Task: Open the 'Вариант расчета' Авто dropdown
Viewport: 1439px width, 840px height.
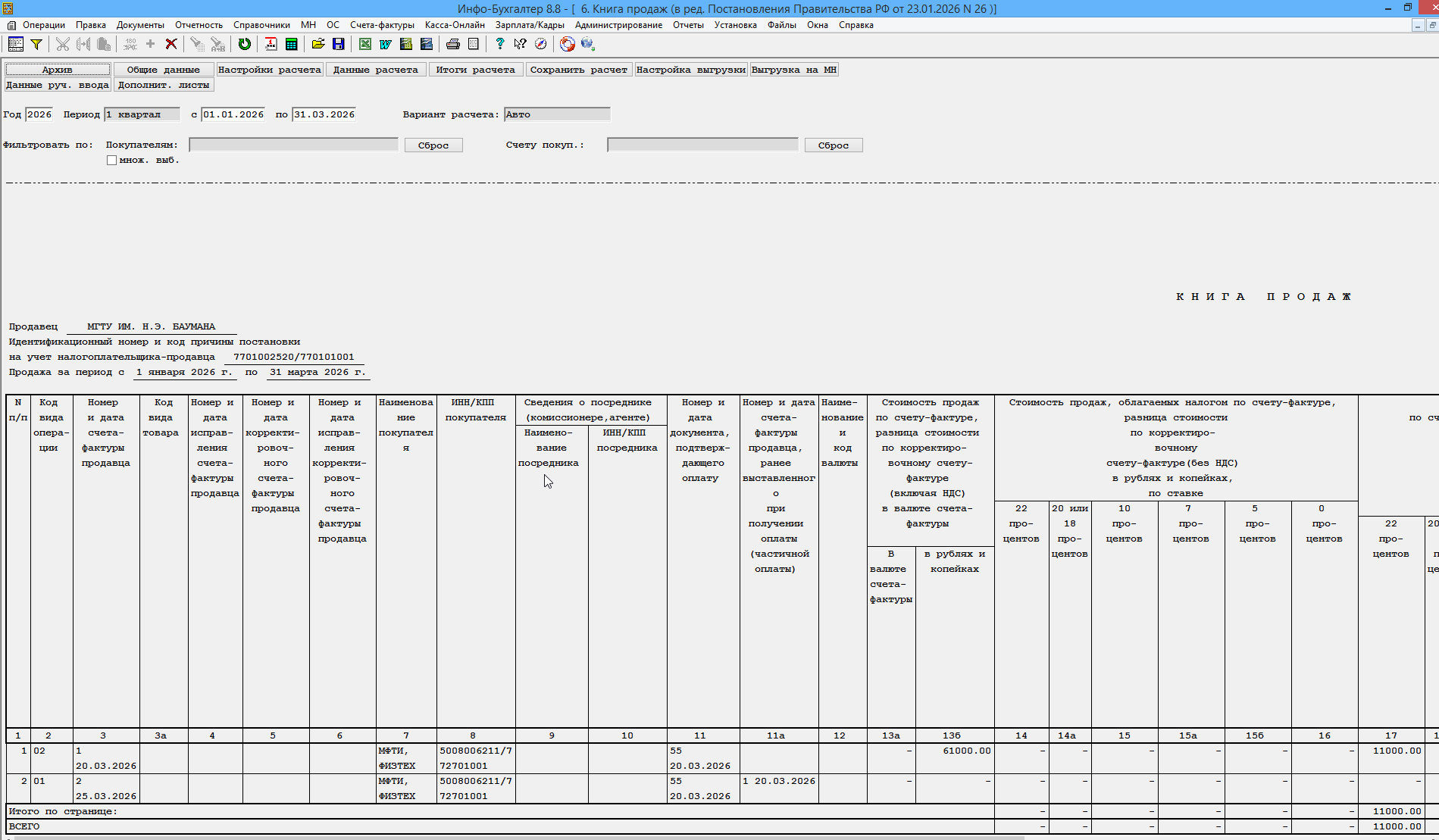Action: pos(556,114)
